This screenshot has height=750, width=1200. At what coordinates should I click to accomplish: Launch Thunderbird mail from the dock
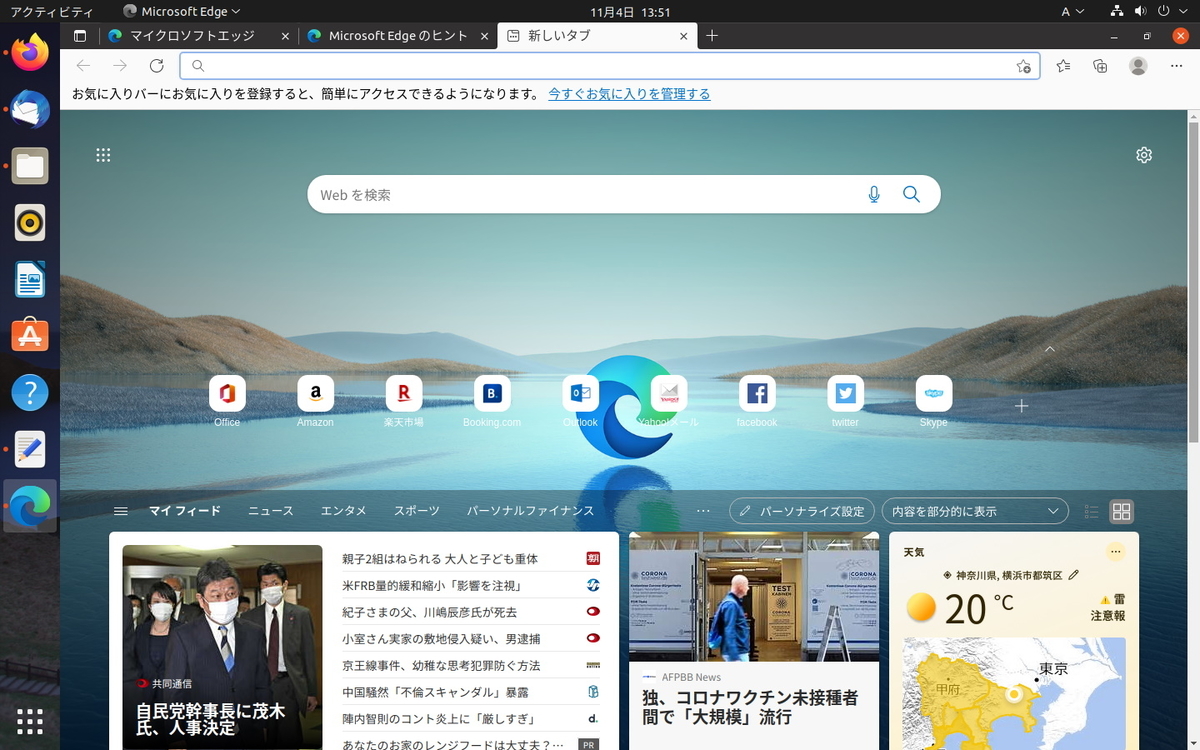tap(30, 110)
